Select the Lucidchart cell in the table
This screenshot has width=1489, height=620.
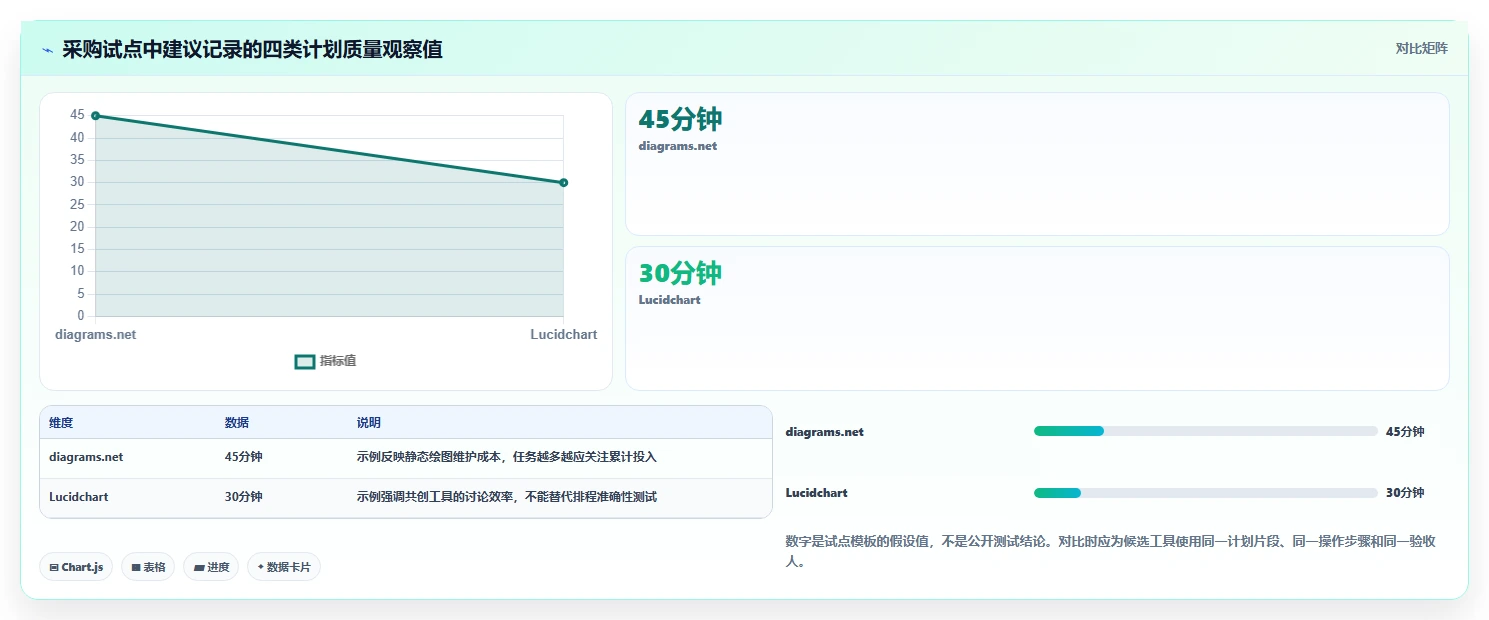(x=79, y=497)
